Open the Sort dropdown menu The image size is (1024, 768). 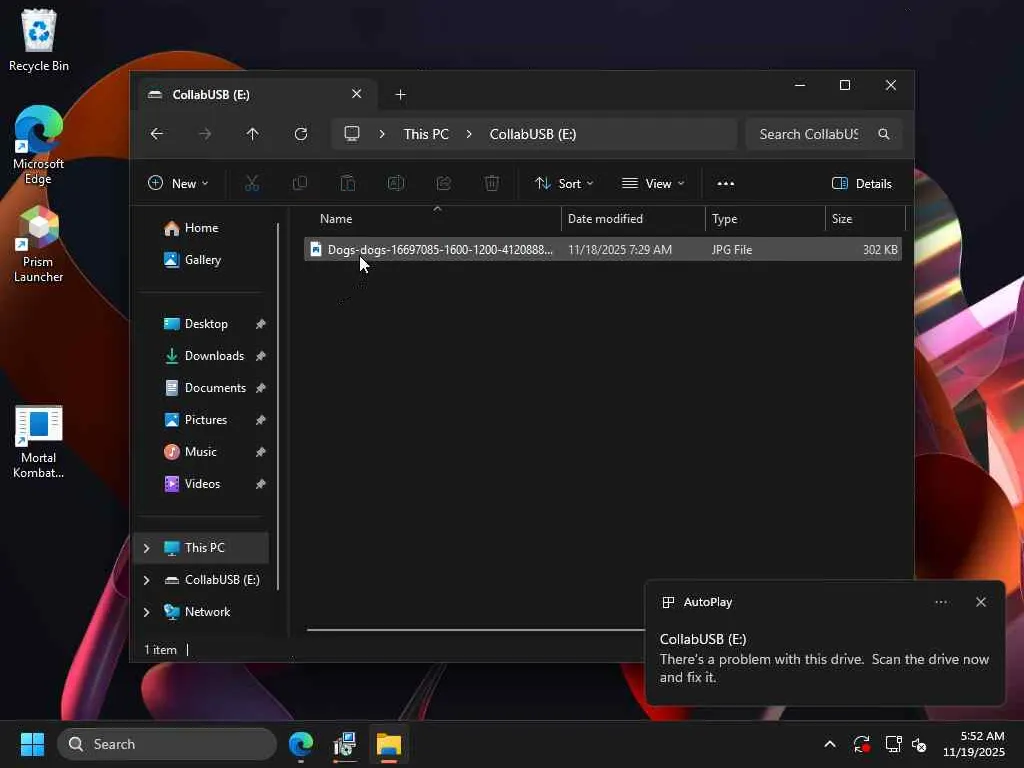[564, 184]
